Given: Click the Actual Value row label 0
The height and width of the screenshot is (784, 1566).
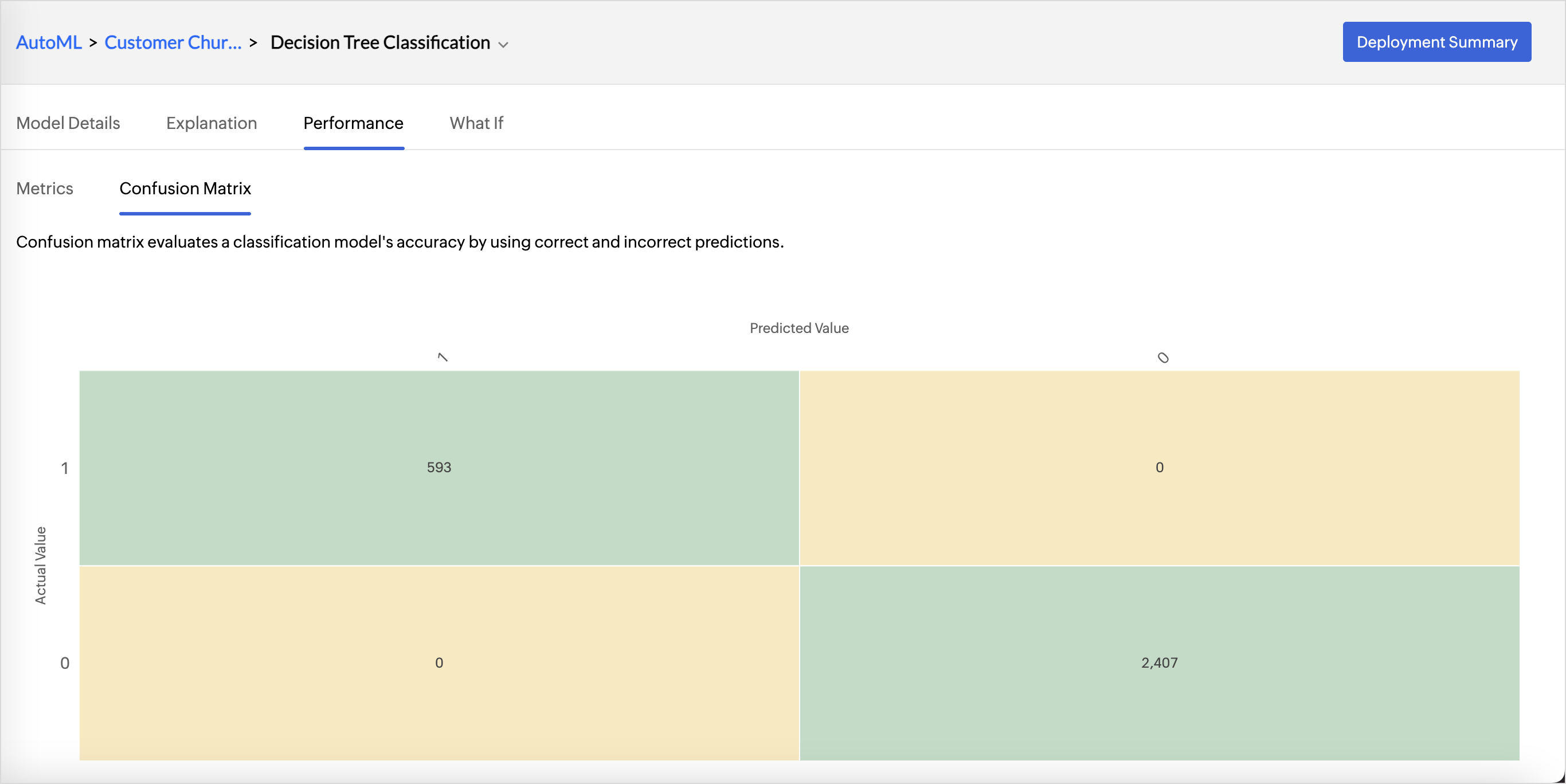Looking at the screenshot, I should [64, 663].
